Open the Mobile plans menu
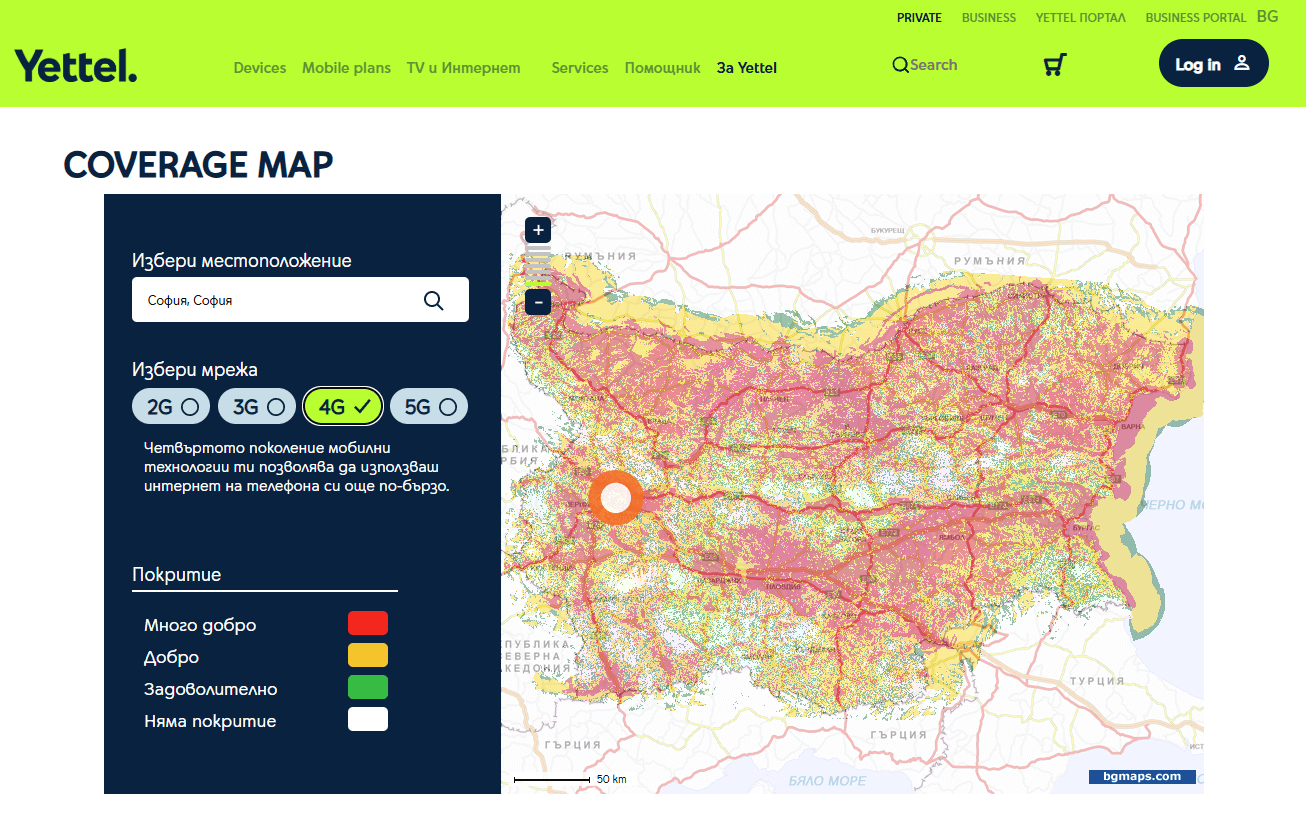 click(x=346, y=68)
